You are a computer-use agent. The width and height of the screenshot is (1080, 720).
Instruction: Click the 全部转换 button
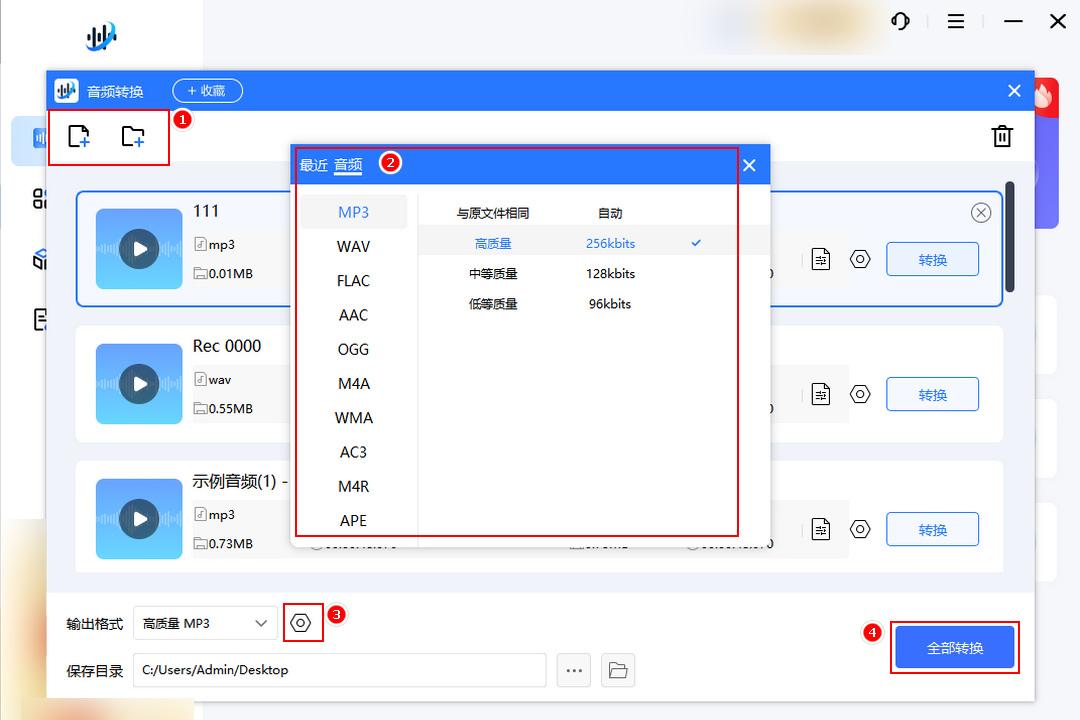tap(954, 647)
